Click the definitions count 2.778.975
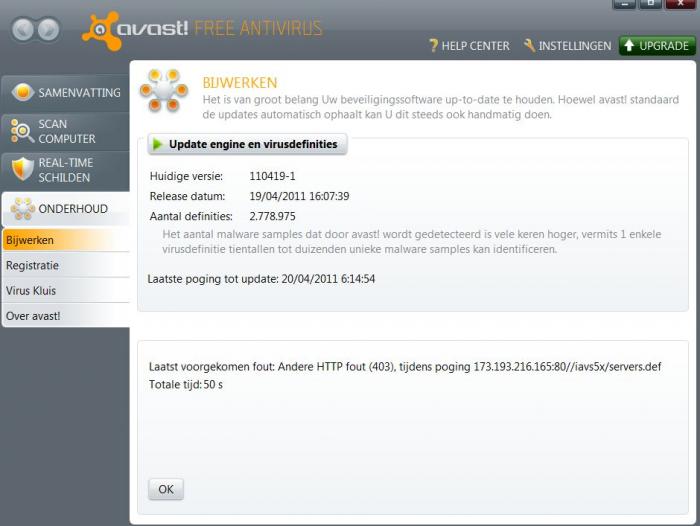The height and width of the screenshot is (526, 700). pyautogui.click(x=272, y=217)
